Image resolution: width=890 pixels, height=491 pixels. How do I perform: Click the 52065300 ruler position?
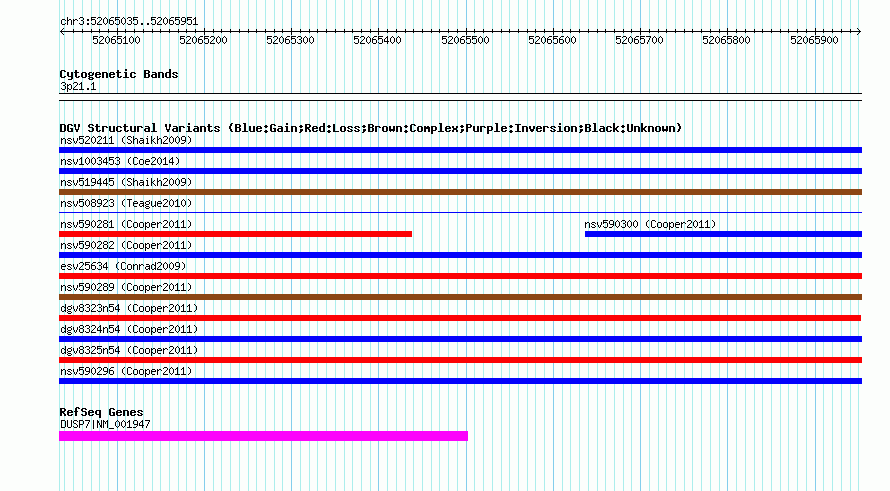tap(290, 40)
